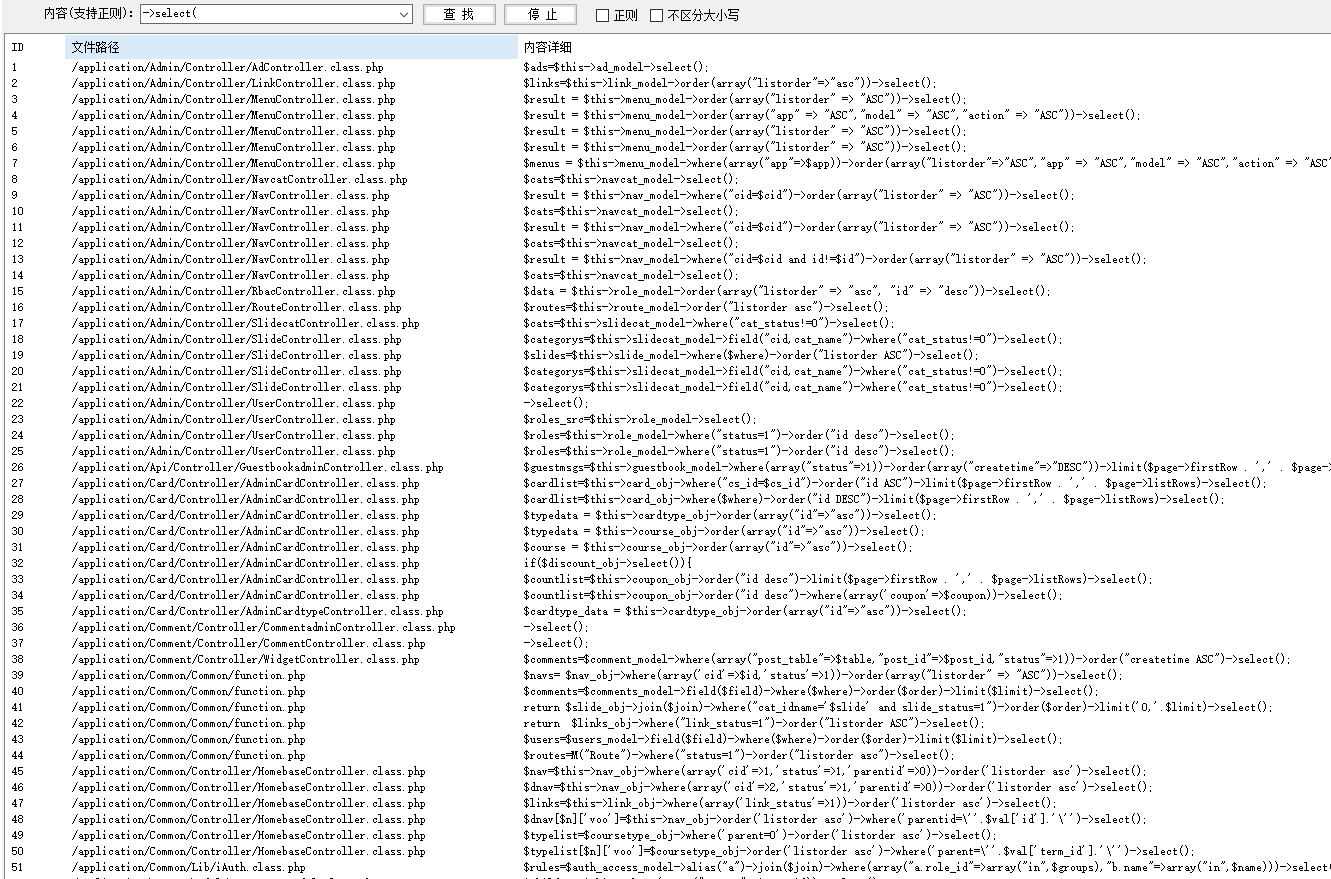This screenshot has width=1331, height=879.
Task: Select row 36 CommentadminController.class.php path
Action: coord(263,627)
